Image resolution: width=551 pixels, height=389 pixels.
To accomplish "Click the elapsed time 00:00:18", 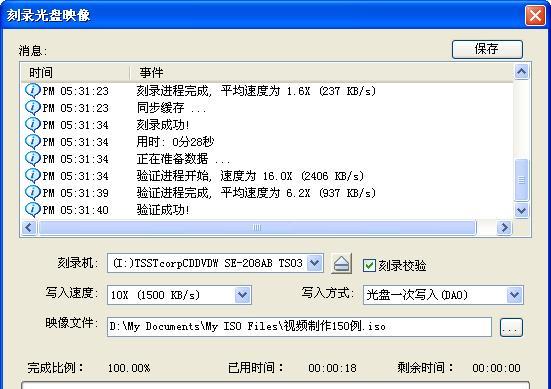I will (x=332, y=368).
